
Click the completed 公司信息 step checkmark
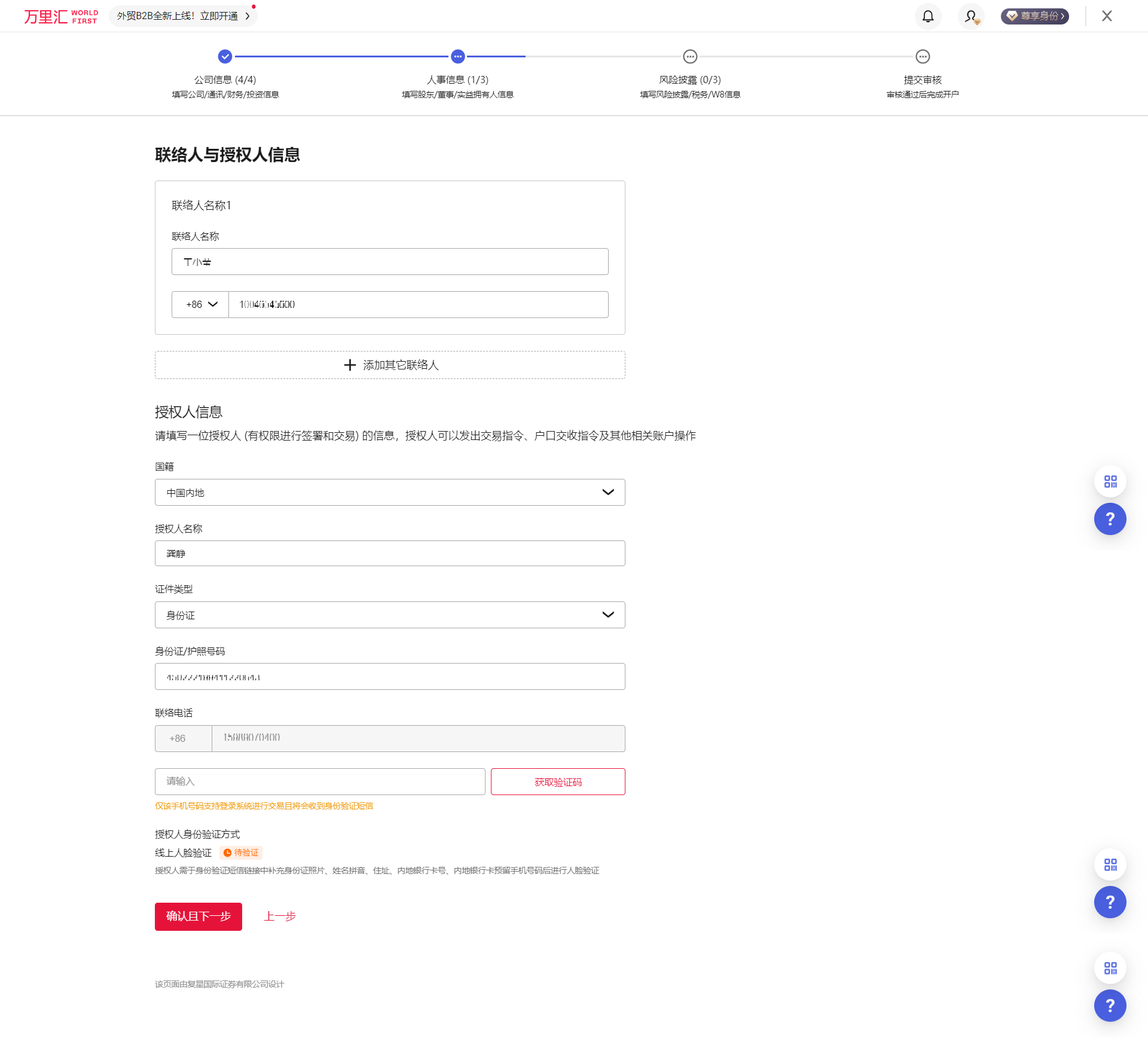(225, 57)
